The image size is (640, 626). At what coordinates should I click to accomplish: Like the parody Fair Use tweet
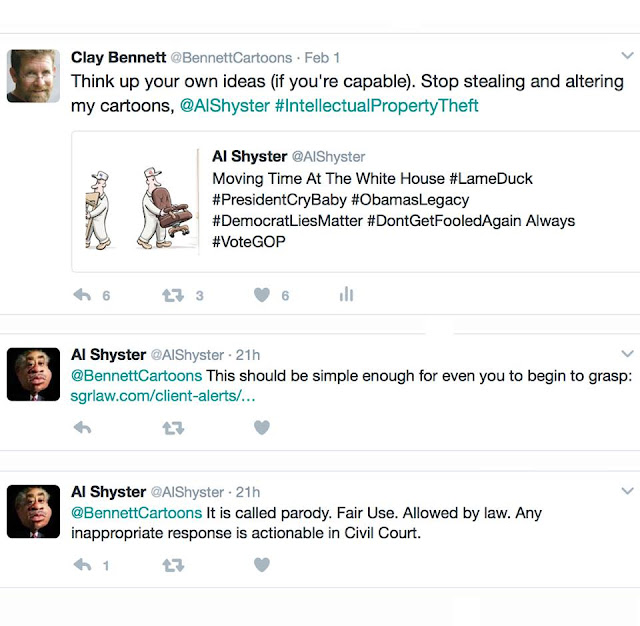261,565
